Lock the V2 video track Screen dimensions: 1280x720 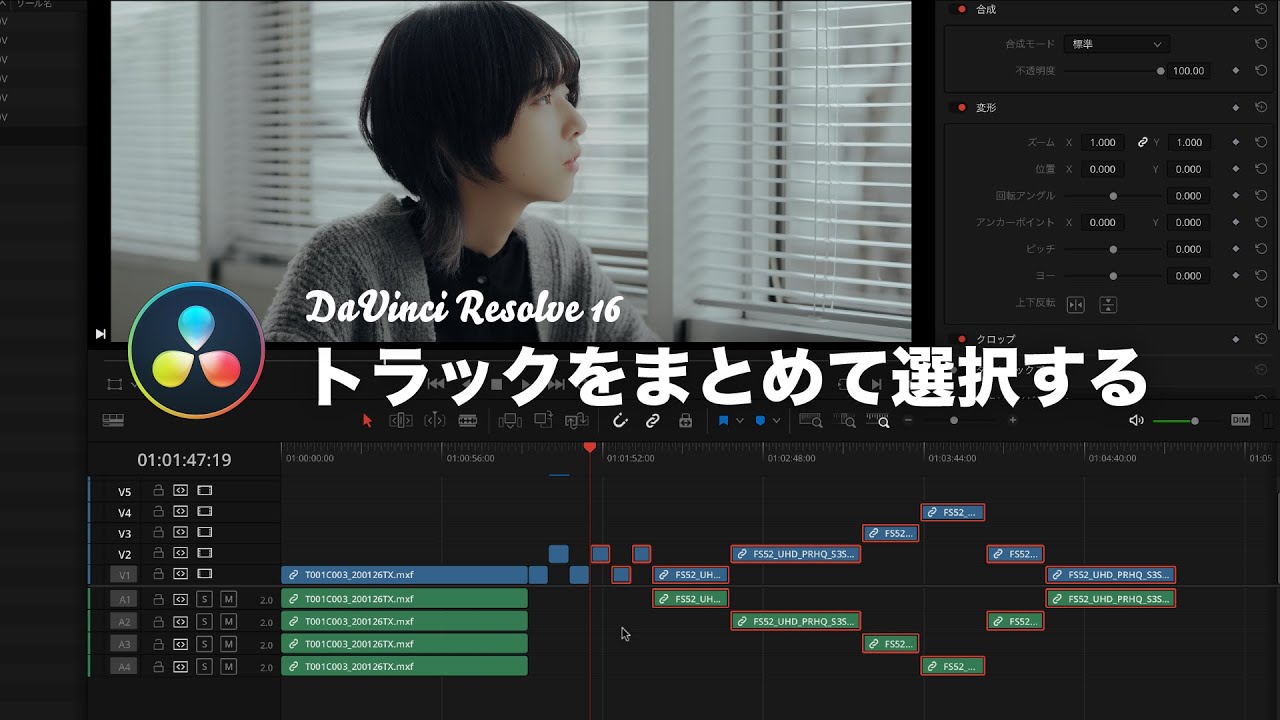pyautogui.click(x=158, y=554)
